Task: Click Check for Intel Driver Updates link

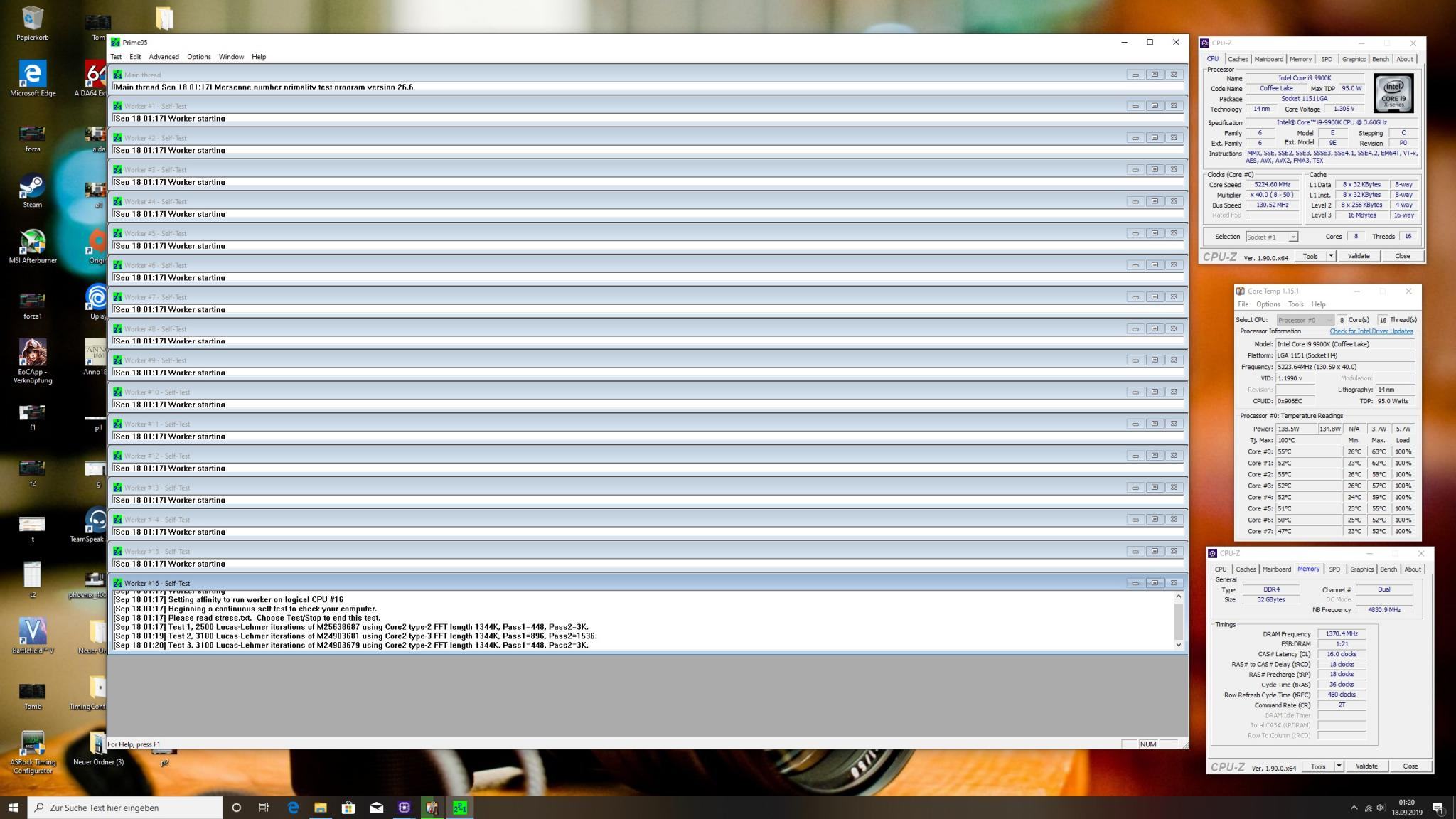Action: coord(1371,331)
